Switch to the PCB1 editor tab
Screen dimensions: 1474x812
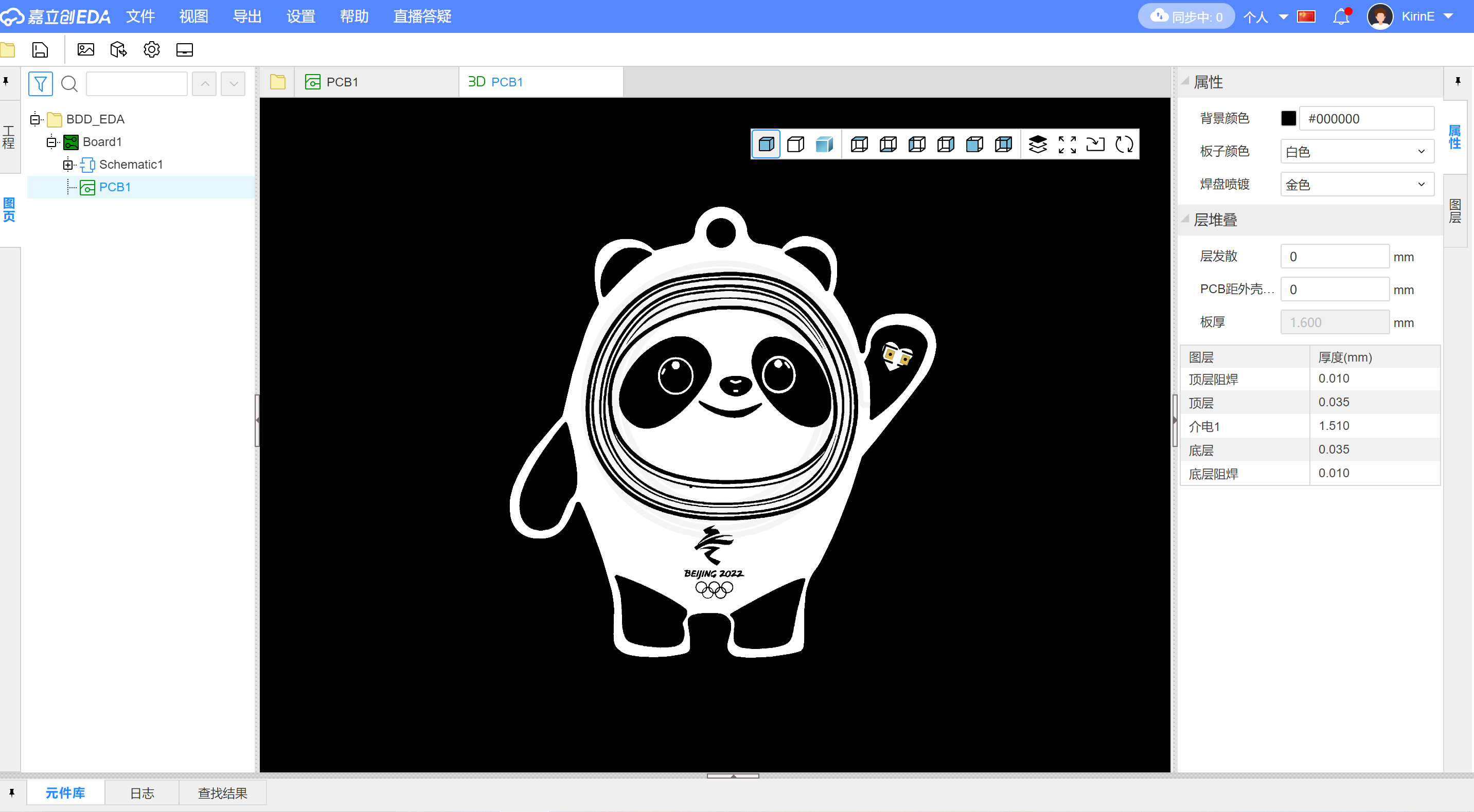[x=377, y=82]
